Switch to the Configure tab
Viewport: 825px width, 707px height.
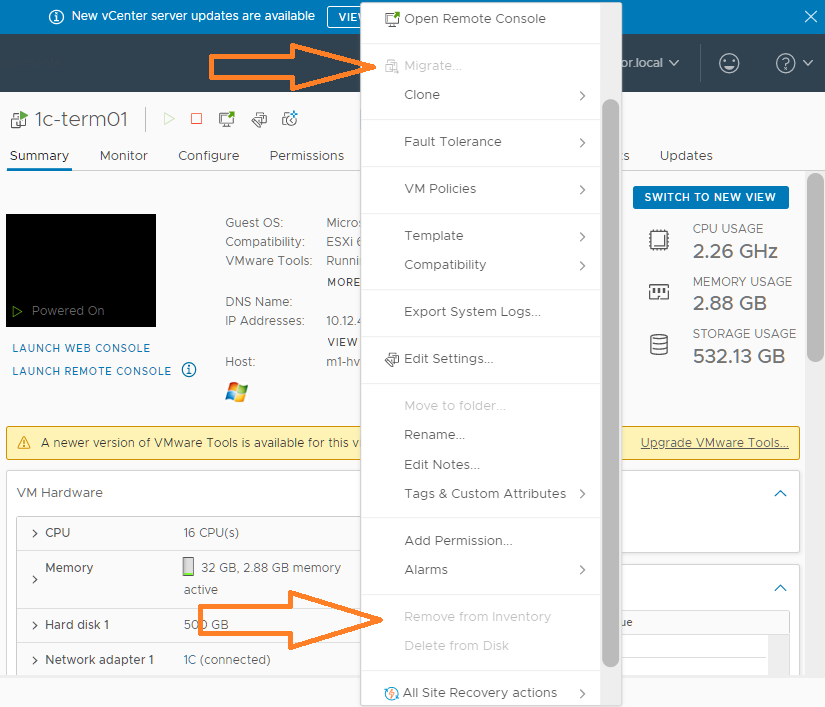(x=208, y=156)
